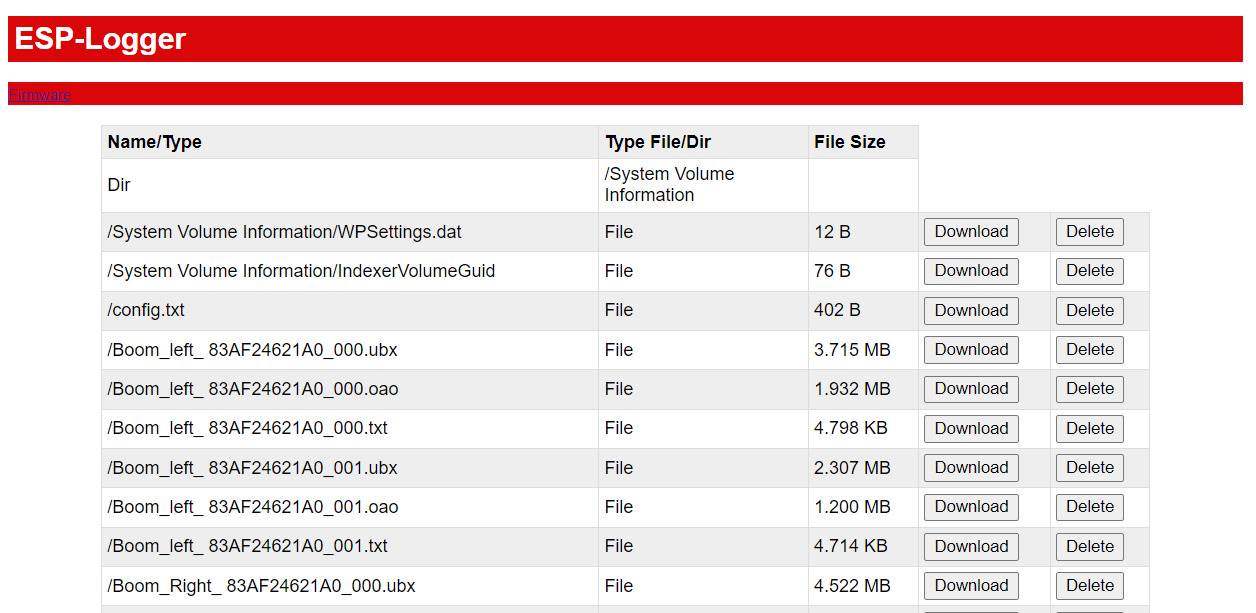Download Boom_left 000.oao file

(x=969, y=389)
